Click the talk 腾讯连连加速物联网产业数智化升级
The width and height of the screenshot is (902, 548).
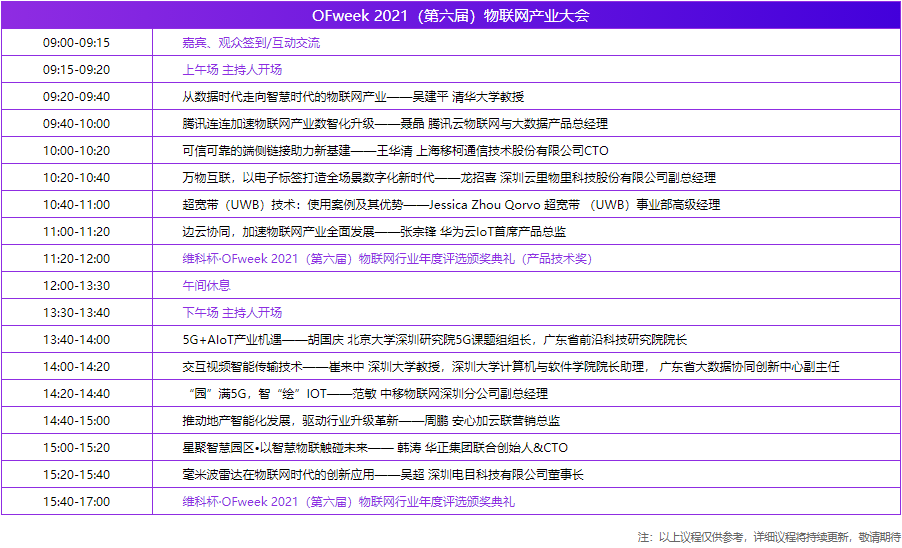395,124
